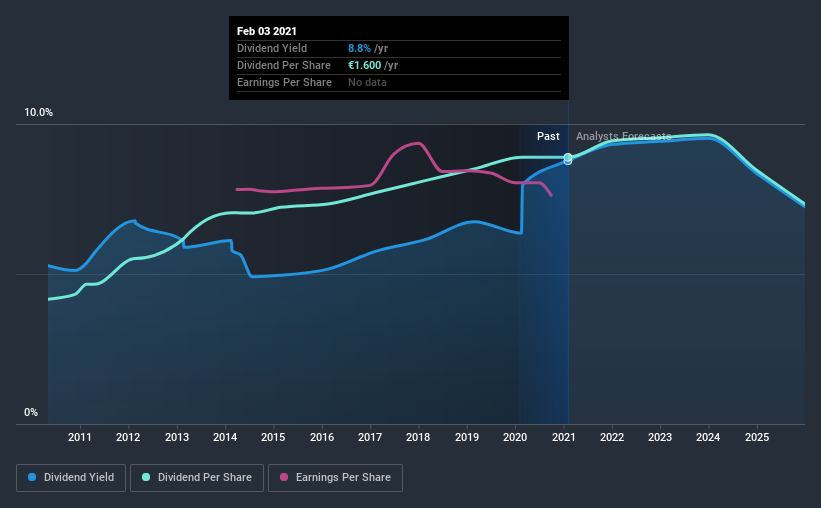The image size is (821, 508).
Task: Select the 2013 x-axis label
Action: coord(177,437)
